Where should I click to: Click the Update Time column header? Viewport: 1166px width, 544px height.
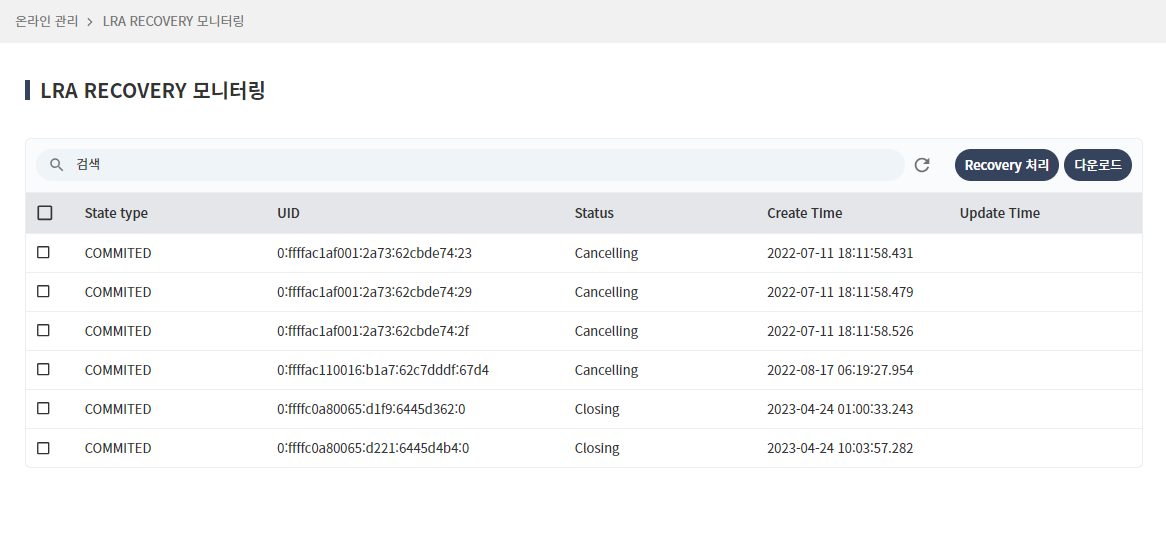[999, 213]
